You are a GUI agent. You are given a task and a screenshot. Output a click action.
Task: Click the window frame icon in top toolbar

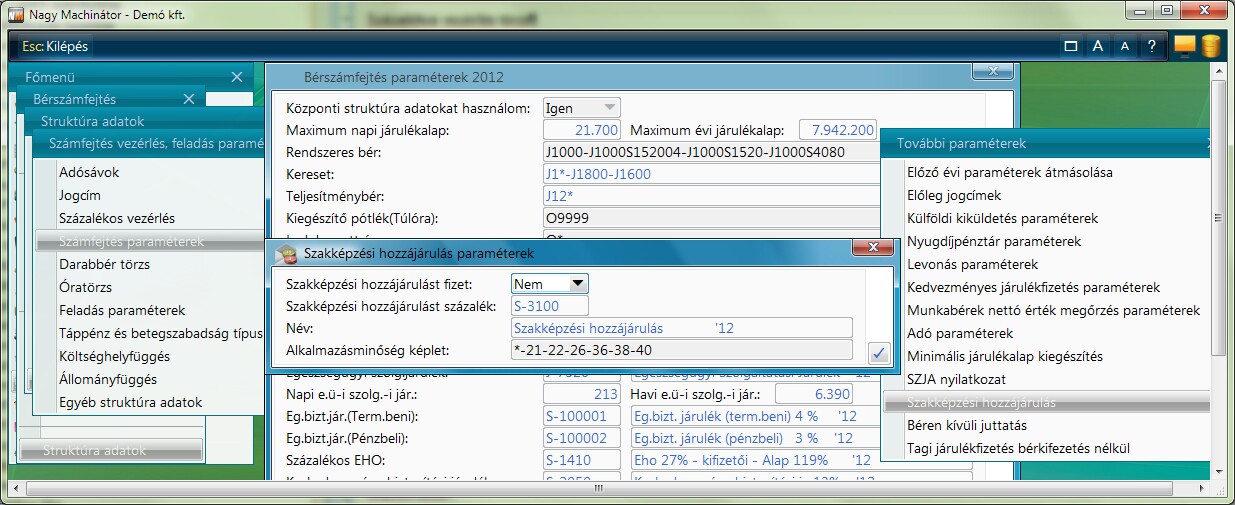[1071, 46]
